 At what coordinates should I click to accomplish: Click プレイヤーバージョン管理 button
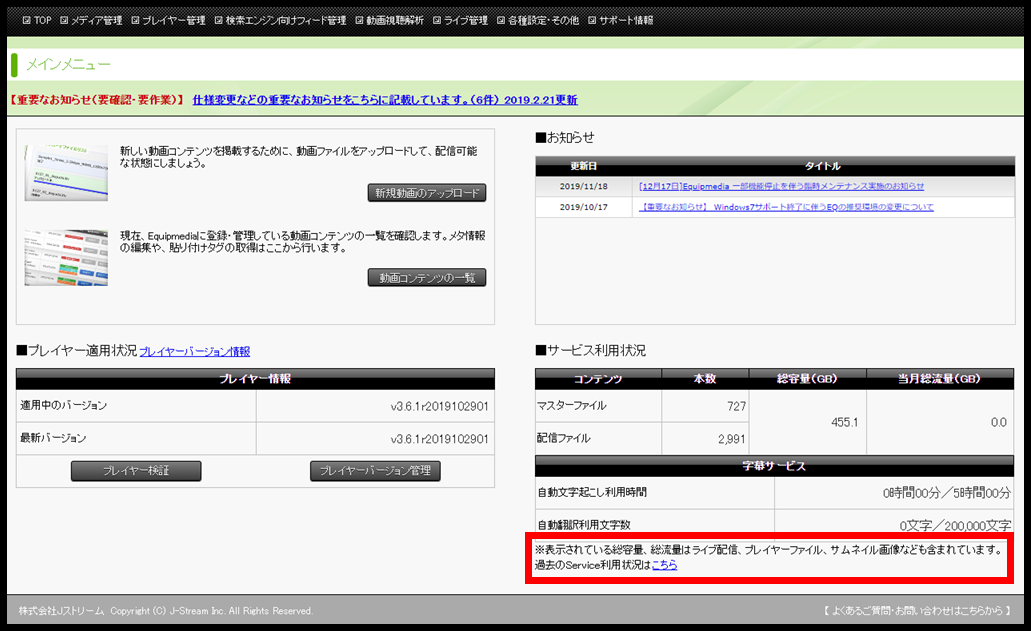pos(375,471)
